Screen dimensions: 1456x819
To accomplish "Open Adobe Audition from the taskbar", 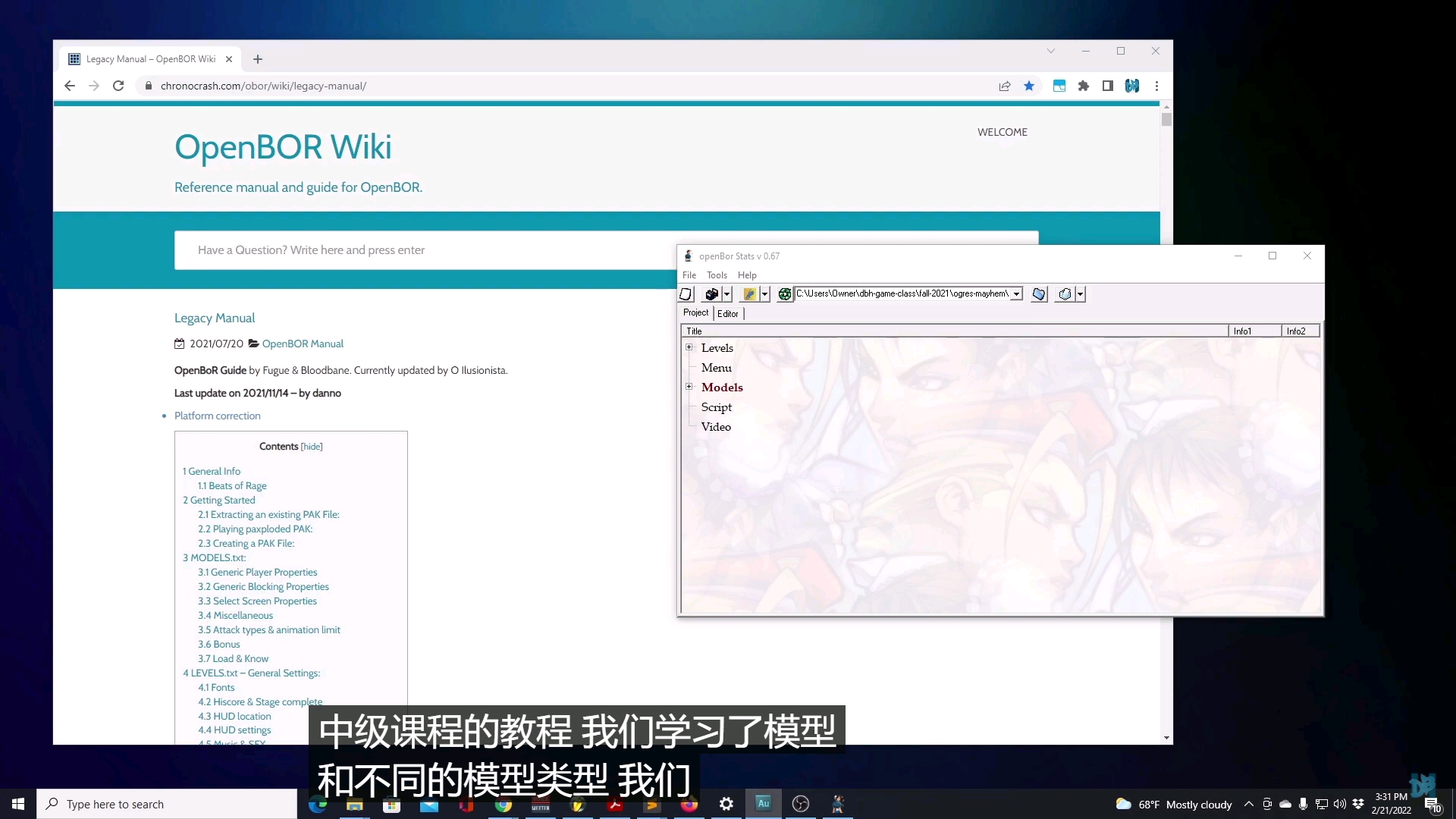I will pos(763,803).
